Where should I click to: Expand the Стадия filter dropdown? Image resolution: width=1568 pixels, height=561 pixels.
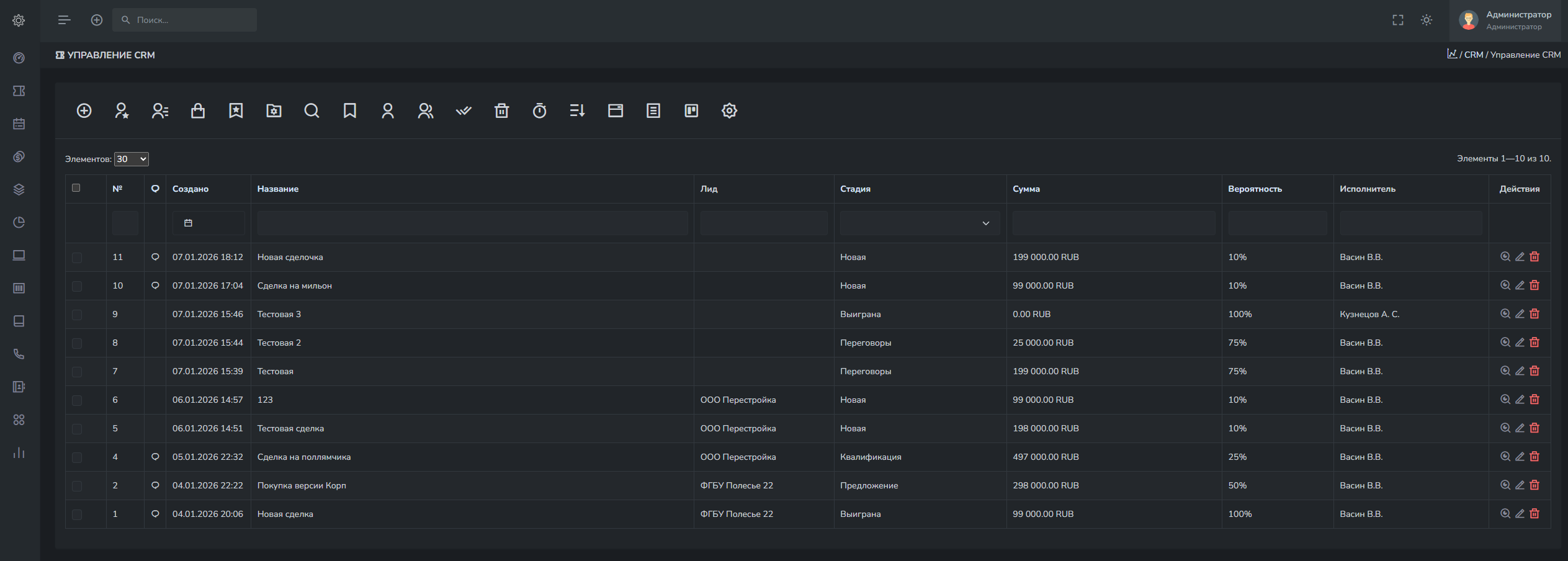coord(919,223)
